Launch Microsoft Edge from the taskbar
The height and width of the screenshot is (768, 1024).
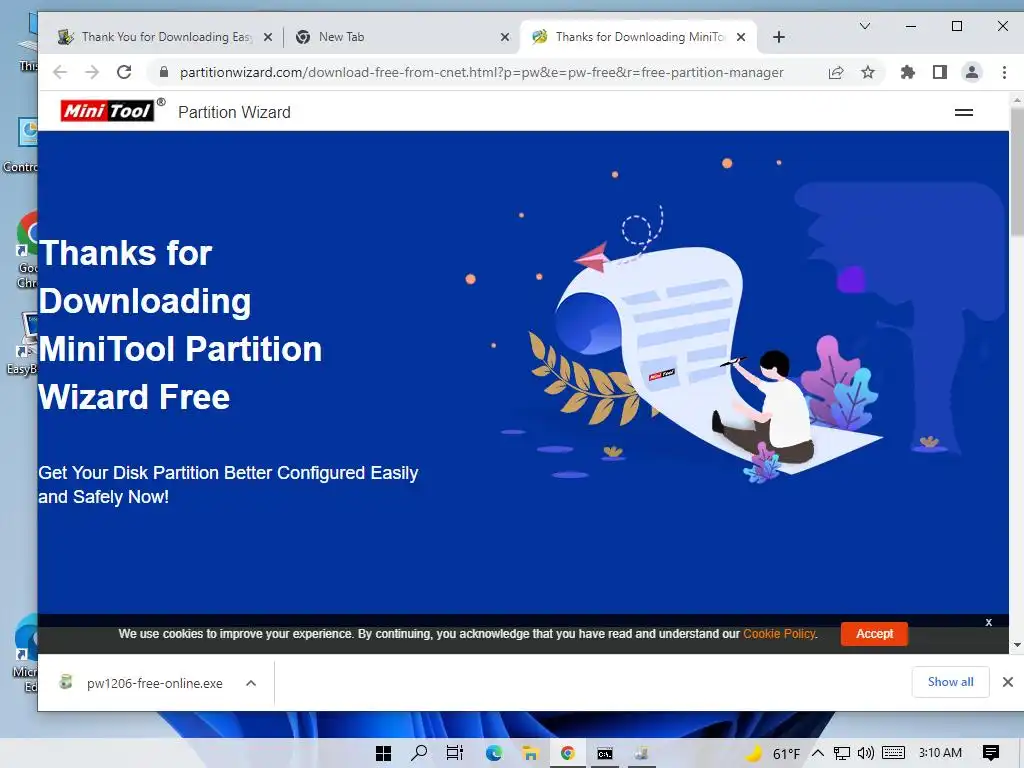click(494, 753)
